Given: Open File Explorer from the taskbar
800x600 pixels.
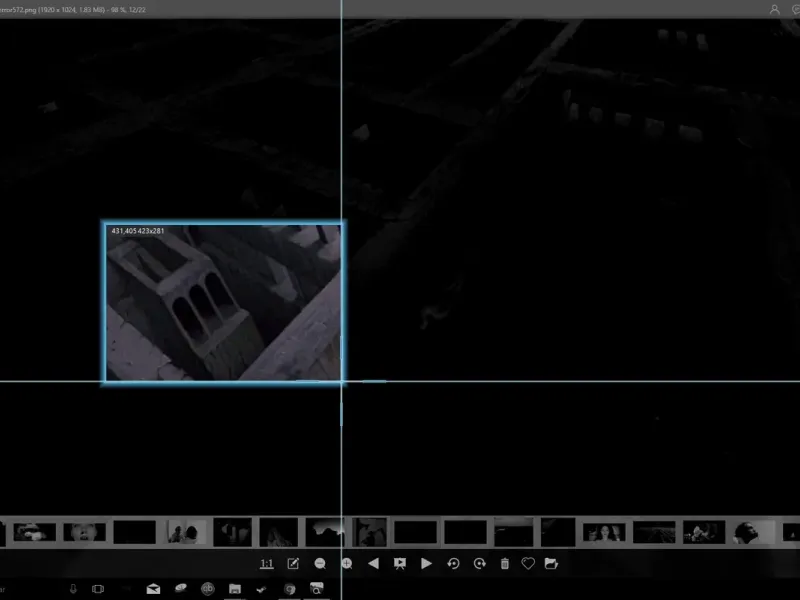Looking at the screenshot, I should [x=235, y=589].
